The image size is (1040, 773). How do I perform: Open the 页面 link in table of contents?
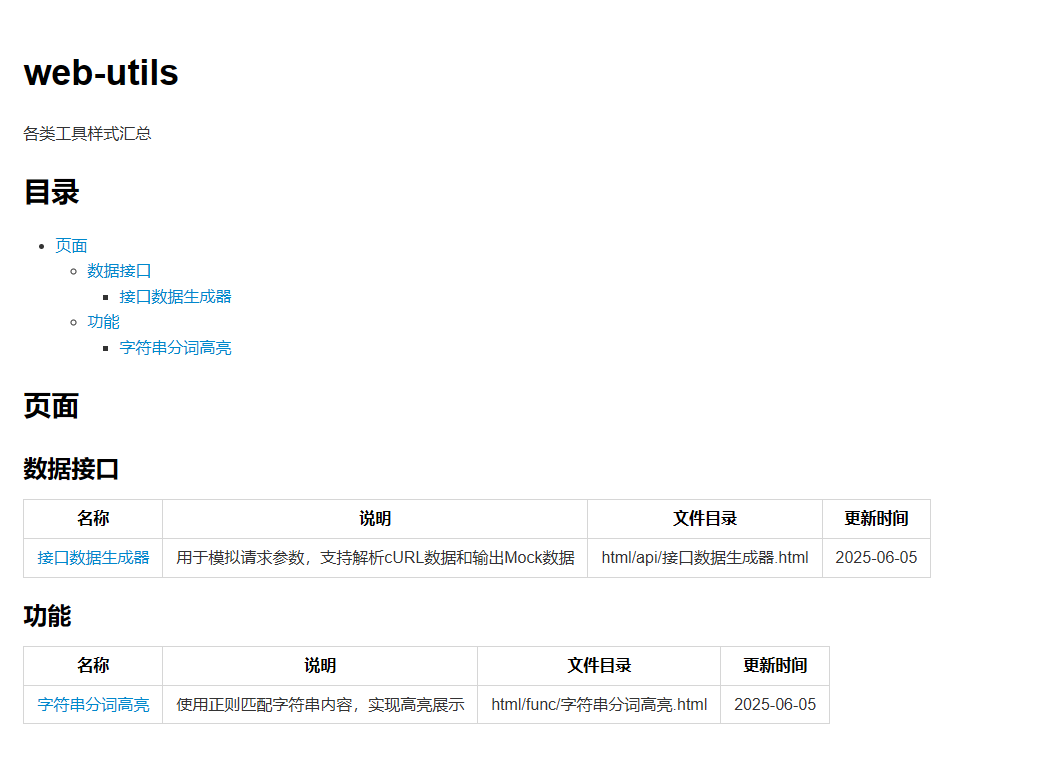pos(71,245)
